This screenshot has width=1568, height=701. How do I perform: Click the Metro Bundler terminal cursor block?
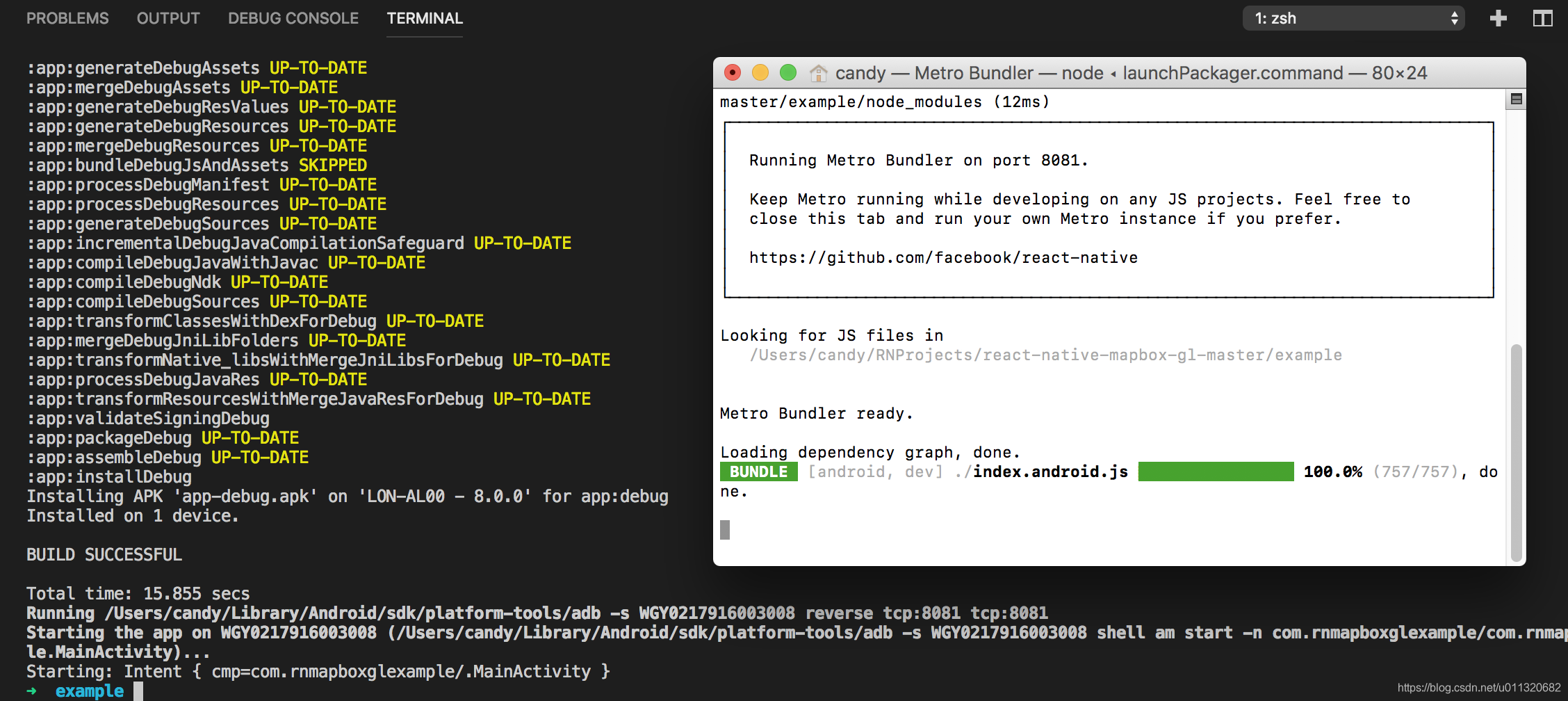pos(725,530)
